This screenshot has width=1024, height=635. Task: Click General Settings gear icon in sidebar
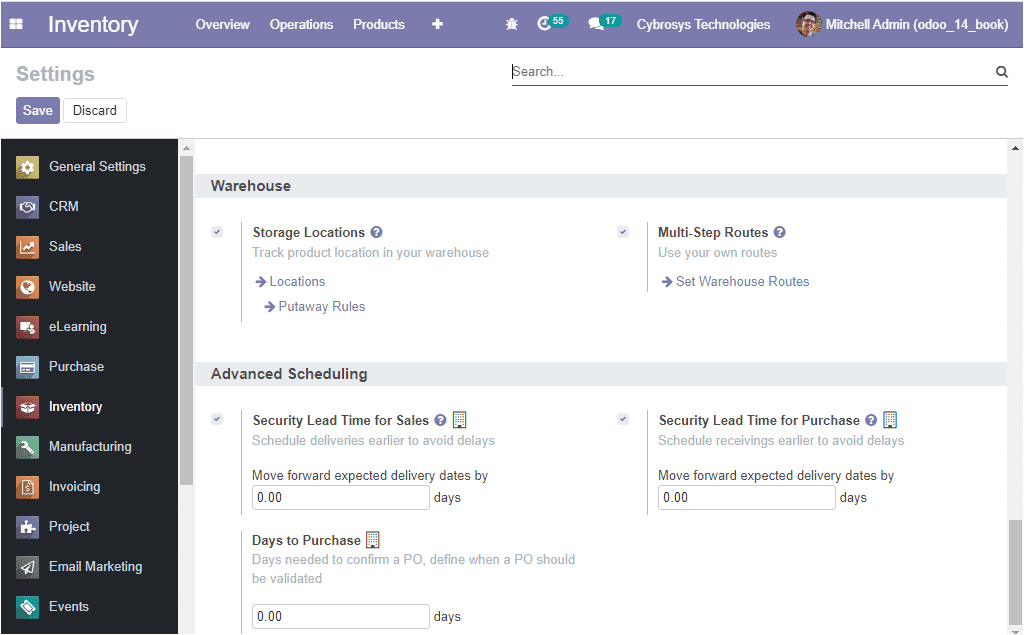pyautogui.click(x=27, y=167)
